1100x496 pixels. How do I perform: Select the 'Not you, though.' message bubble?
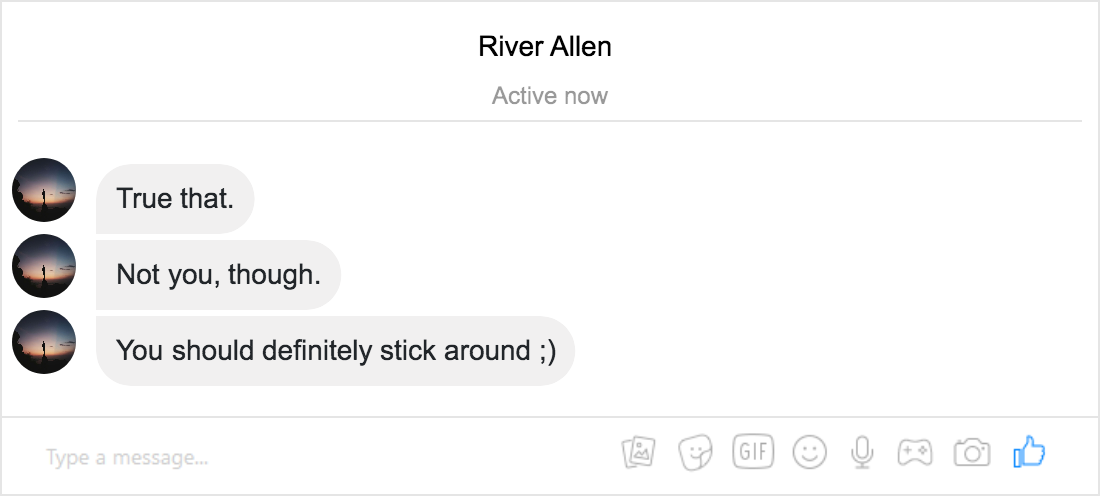point(218,274)
